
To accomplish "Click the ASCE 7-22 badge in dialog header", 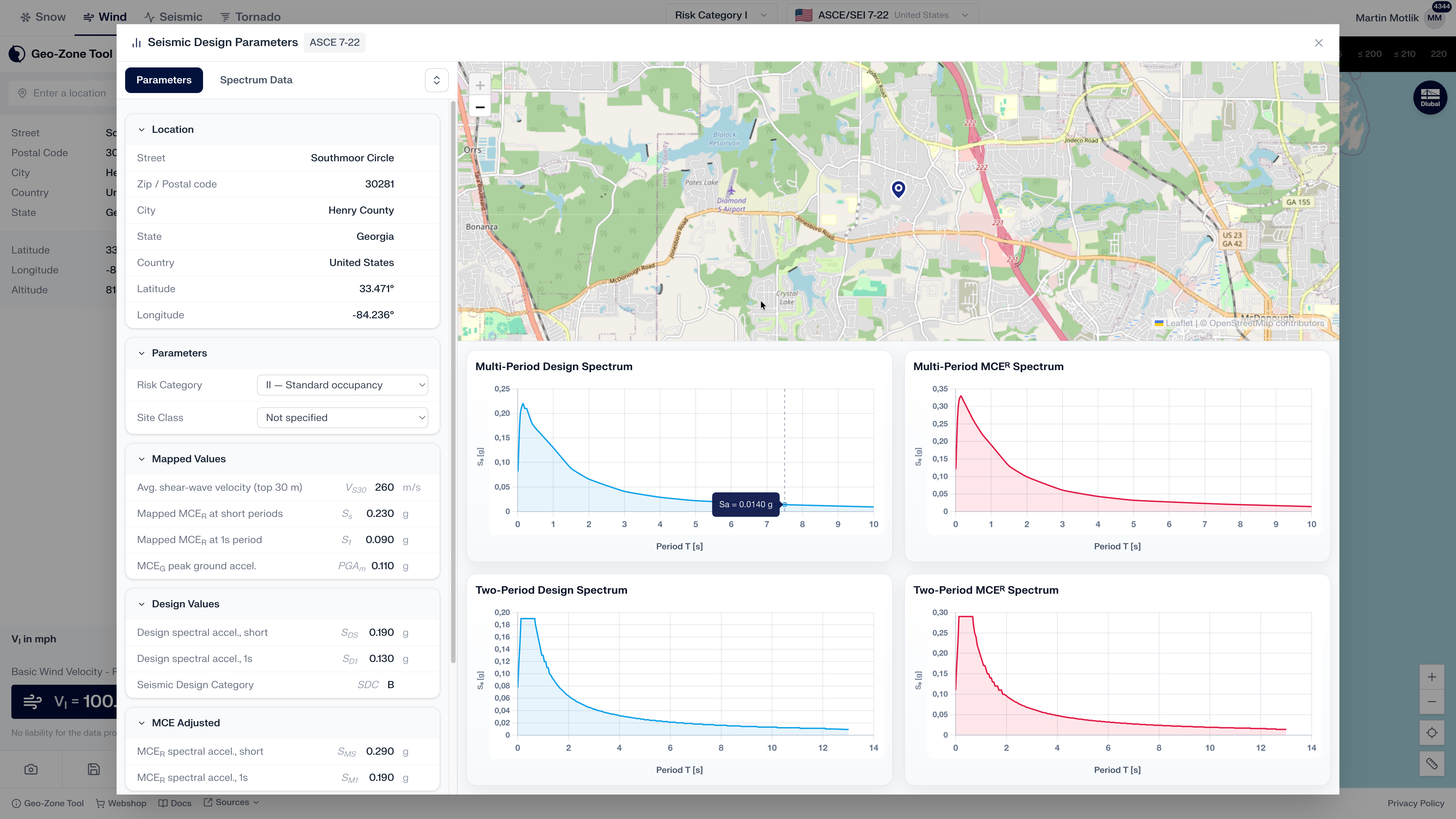I will pyautogui.click(x=335, y=43).
